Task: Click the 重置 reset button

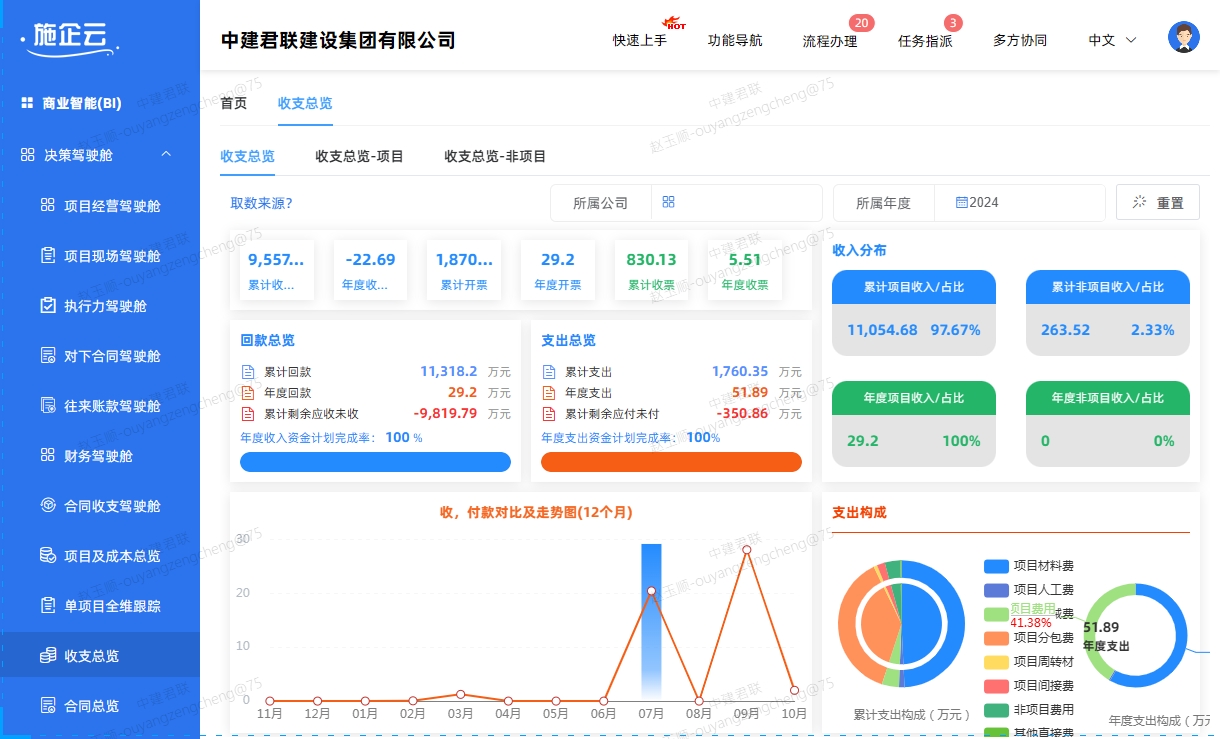Action: (1157, 201)
